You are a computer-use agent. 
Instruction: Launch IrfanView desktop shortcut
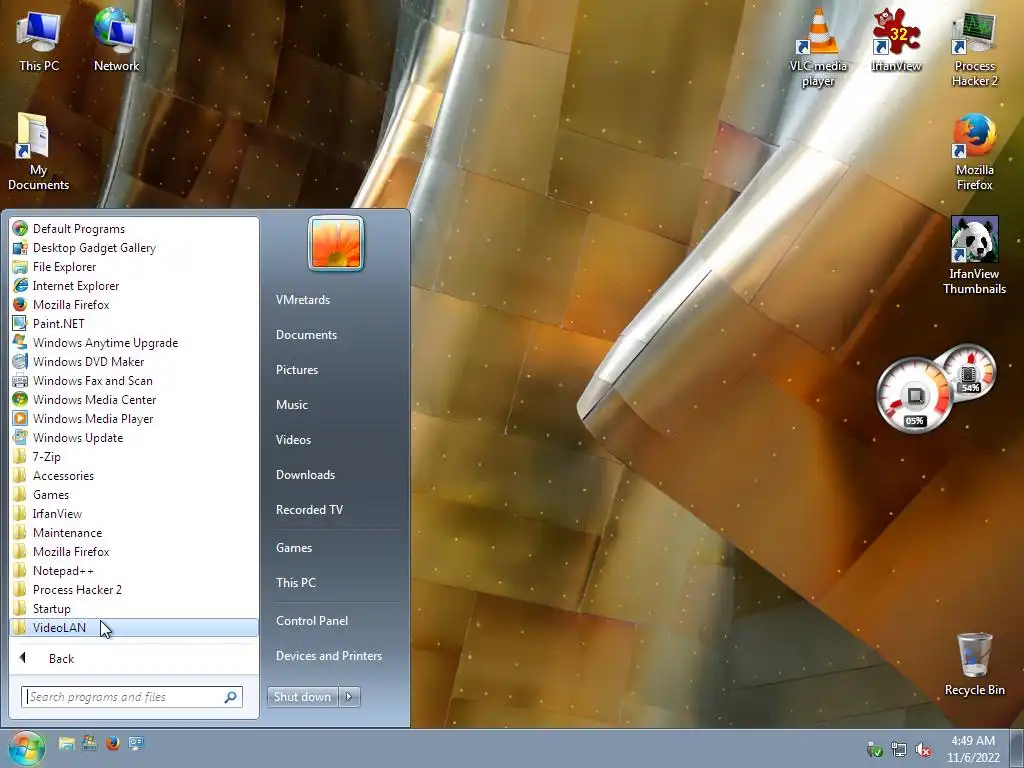(896, 40)
